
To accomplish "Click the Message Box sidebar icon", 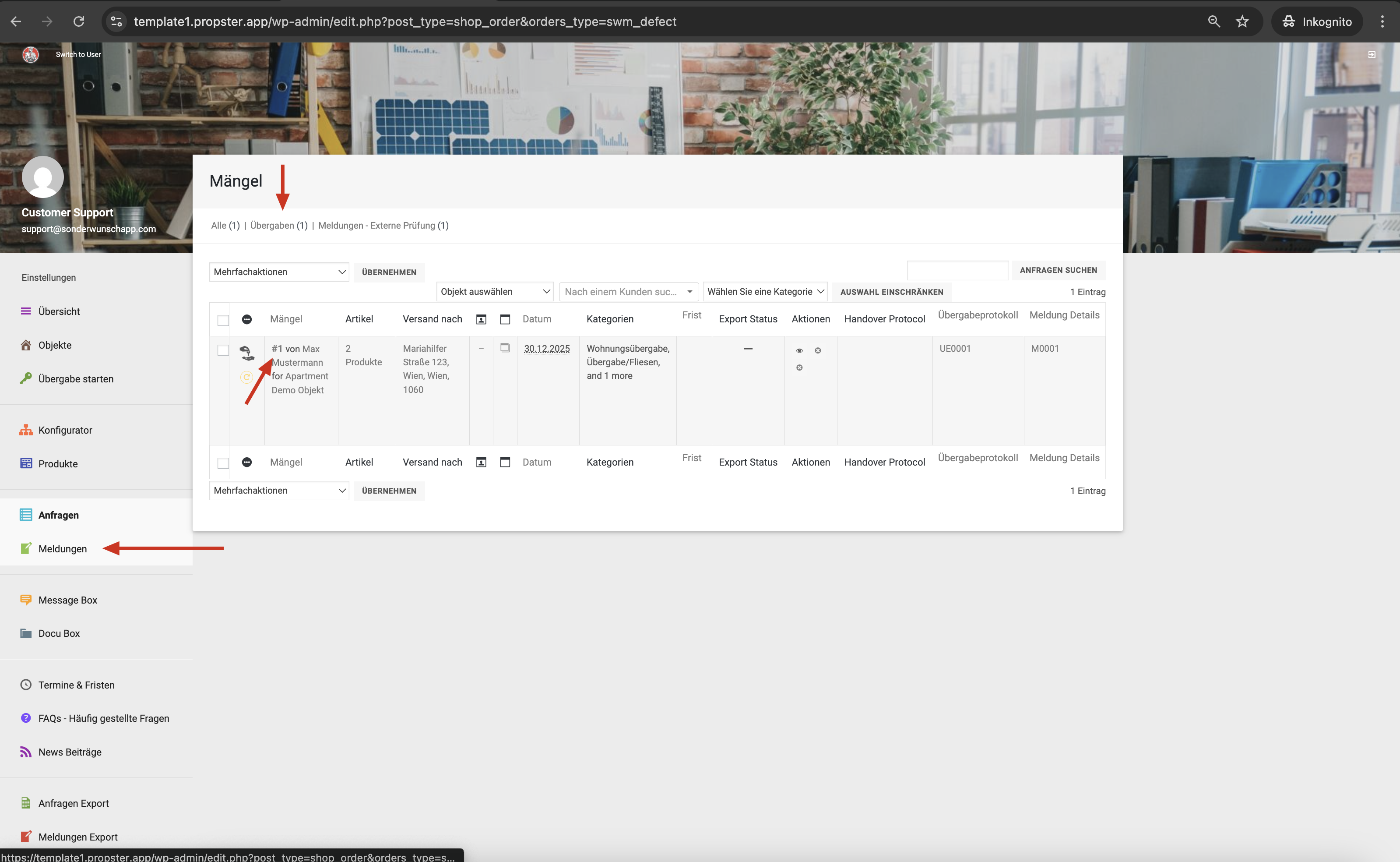I will (26, 600).
